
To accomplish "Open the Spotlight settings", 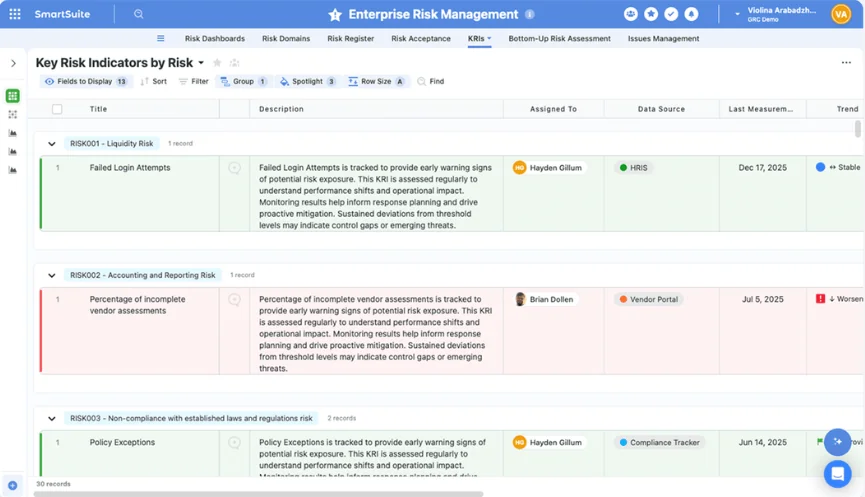I will coord(308,82).
